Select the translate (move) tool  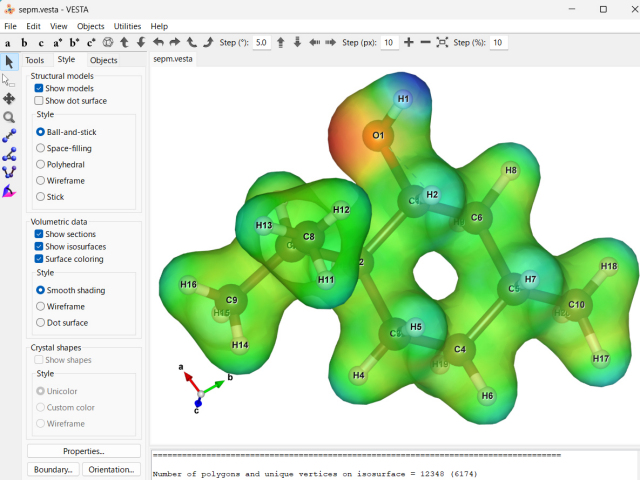[9, 99]
